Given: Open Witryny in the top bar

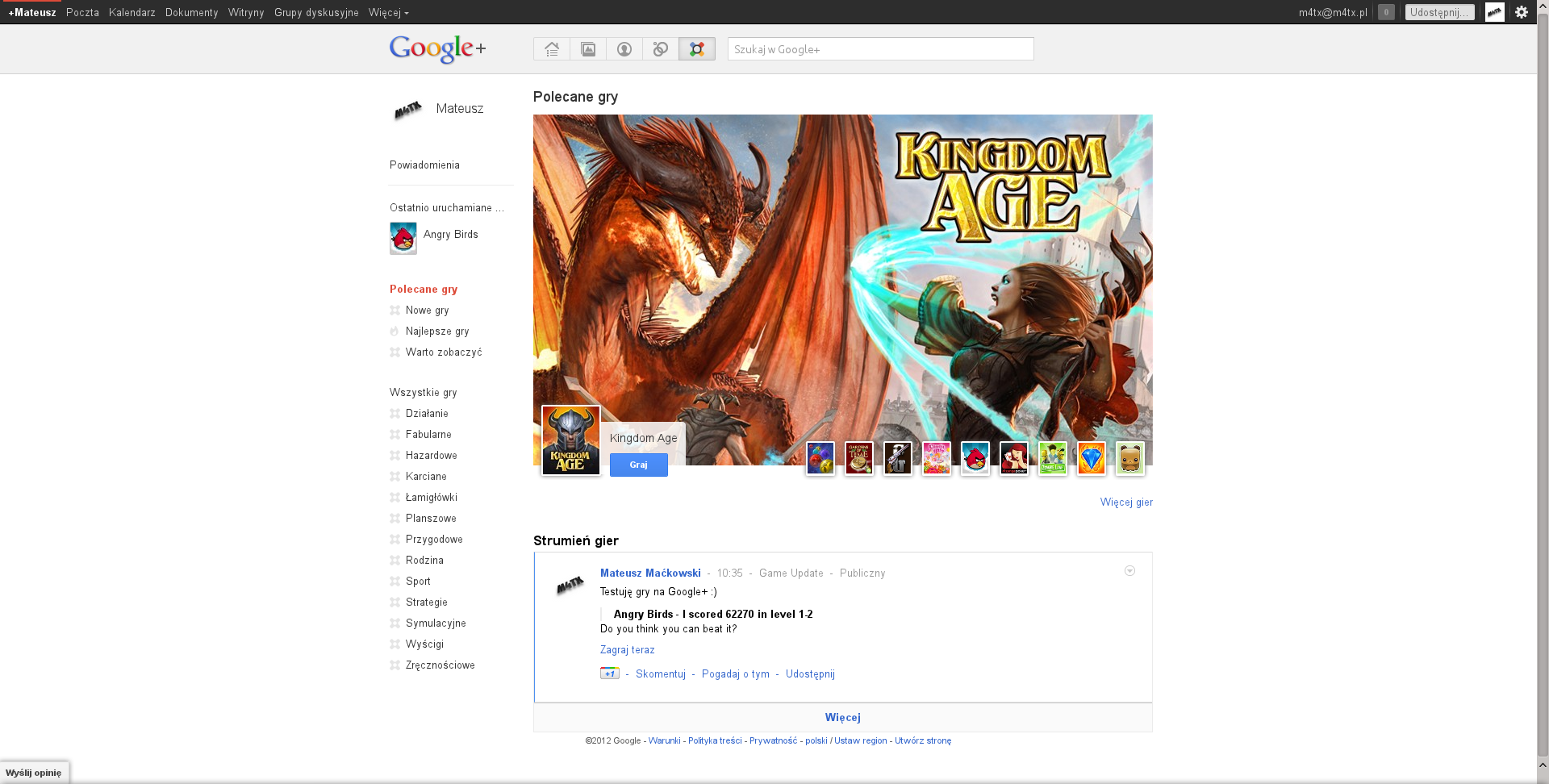Looking at the screenshot, I should 246,12.
